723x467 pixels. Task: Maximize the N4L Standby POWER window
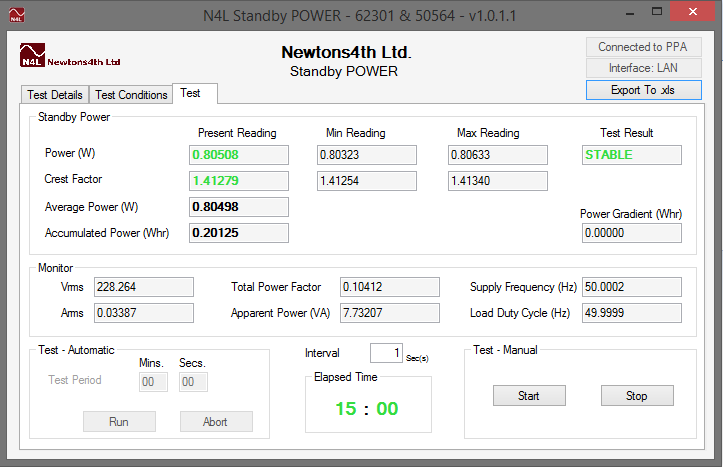(x=657, y=12)
